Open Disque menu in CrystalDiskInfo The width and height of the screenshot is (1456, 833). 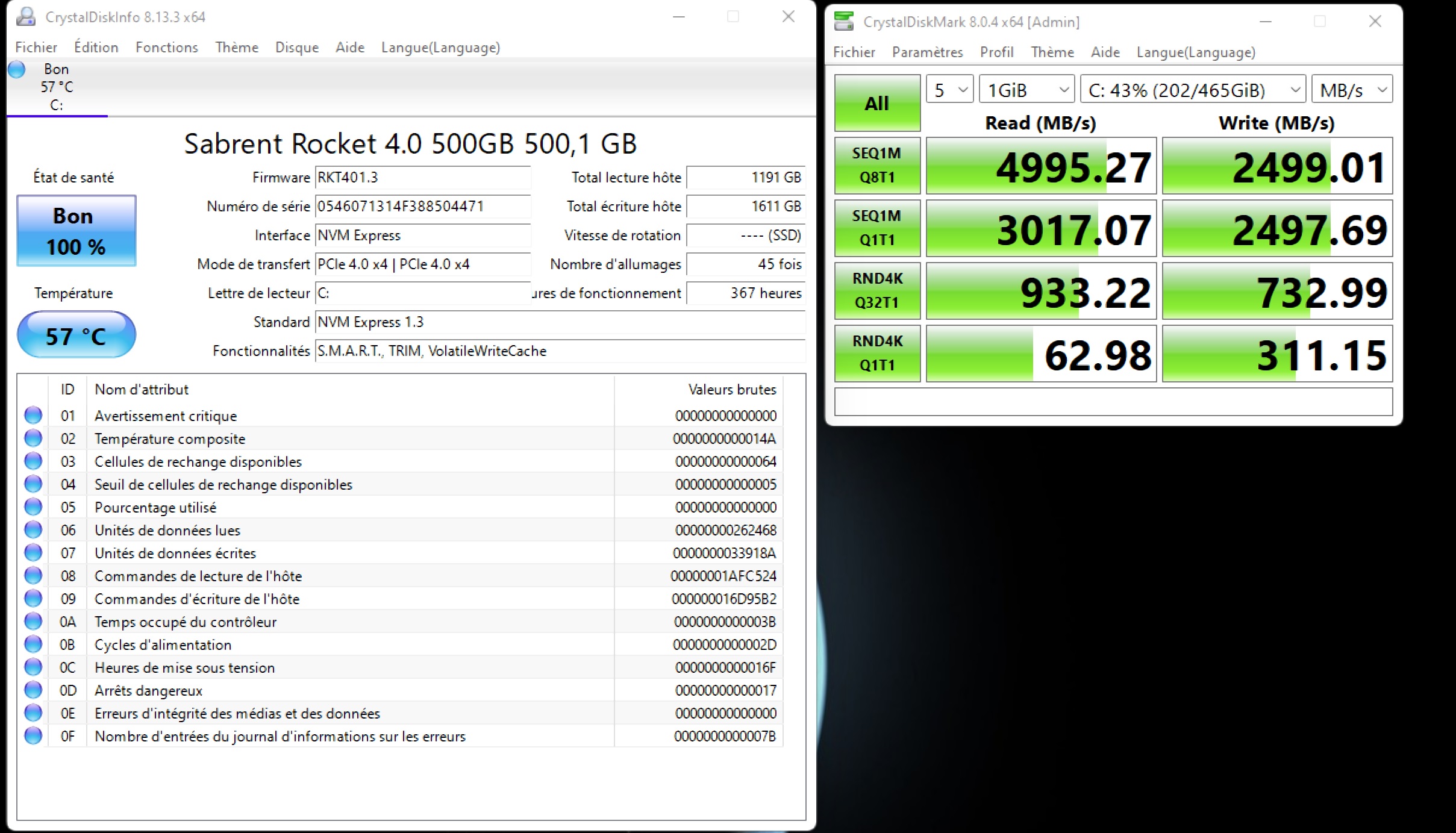click(297, 47)
